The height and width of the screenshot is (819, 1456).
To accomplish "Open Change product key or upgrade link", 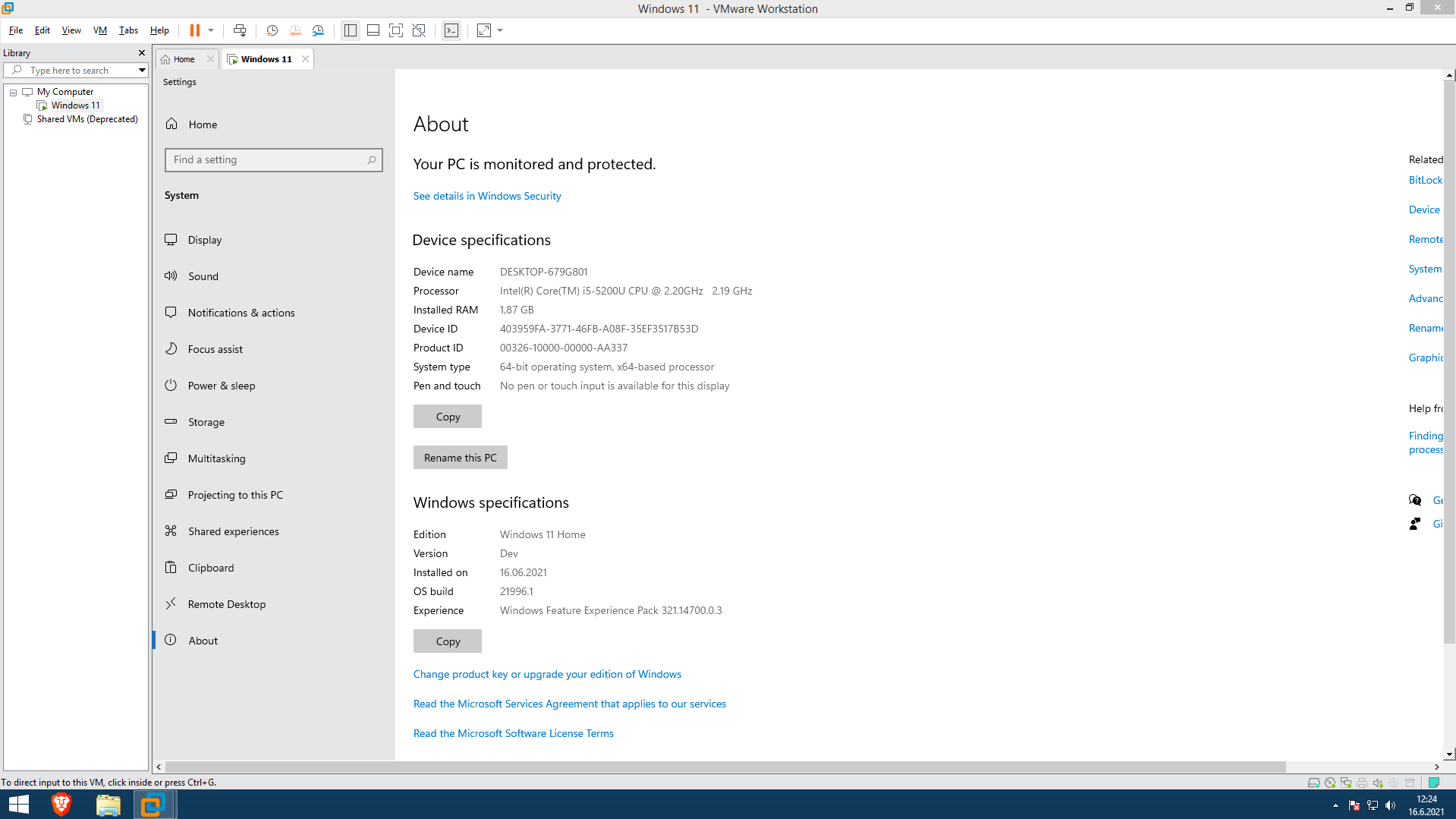I will 547,674.
